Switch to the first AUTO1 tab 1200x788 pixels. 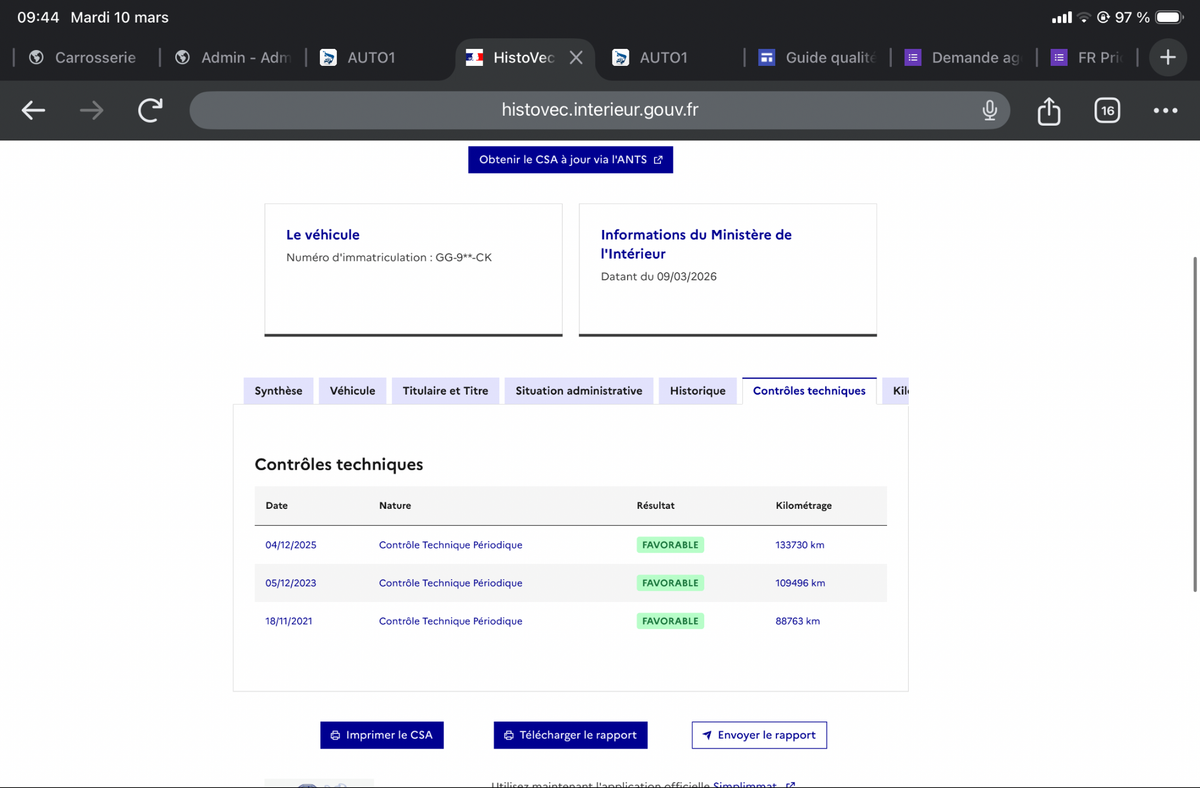pos(358,58)
